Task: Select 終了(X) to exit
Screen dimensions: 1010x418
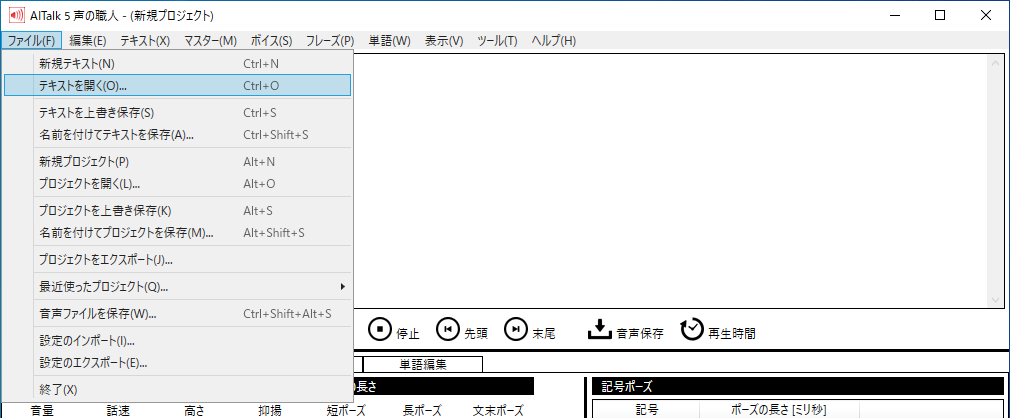Action: coord(177,390)
